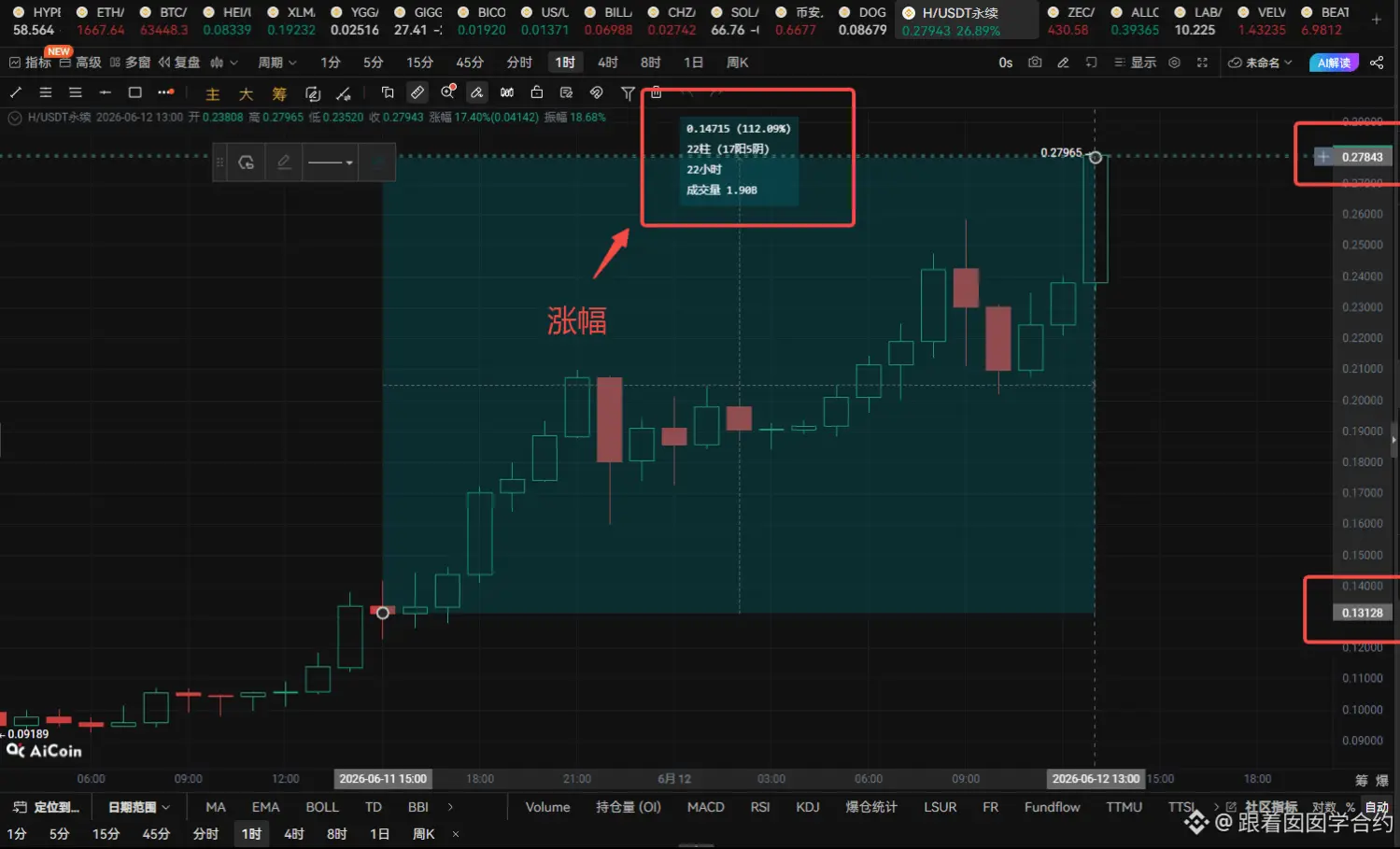Click the link/chain icon in drawing toolbar
The width and height of the screenshot is (1400, 849).
pyautogui.click(x=597, y=92)
